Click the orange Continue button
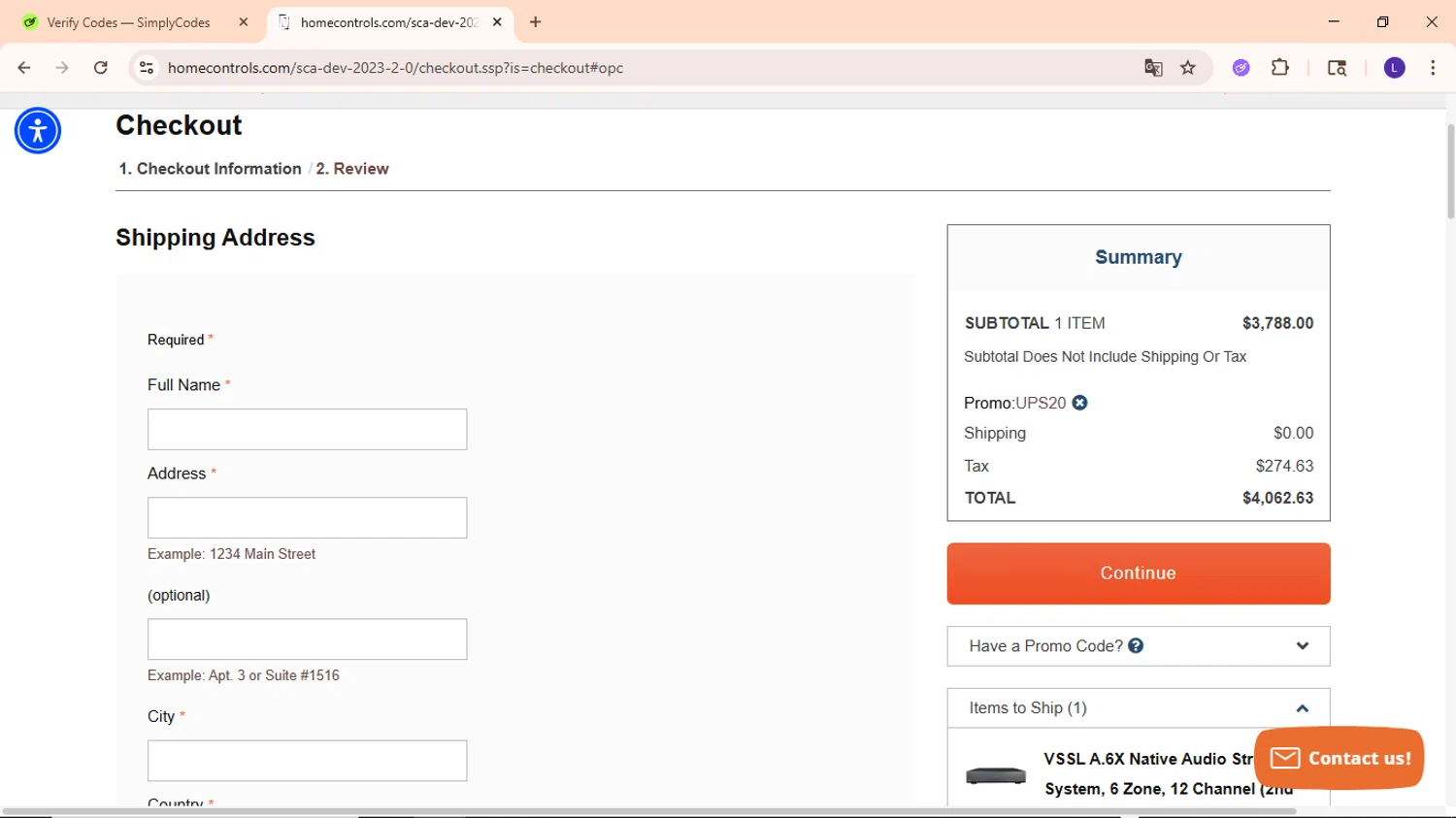The height and width of the screenshot is (818, 1456). point(1139,573)
